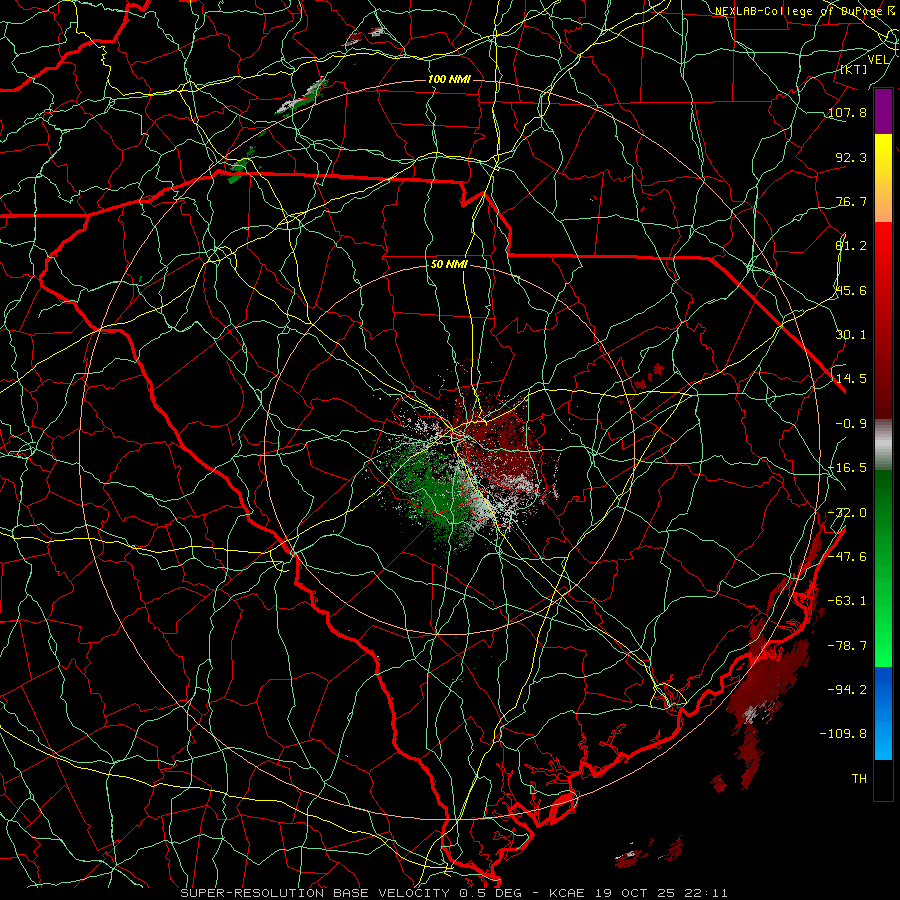This screenshot has height=900, width=900.
Task: Select the 61.2 legend value
Action: tap(851, 246)
